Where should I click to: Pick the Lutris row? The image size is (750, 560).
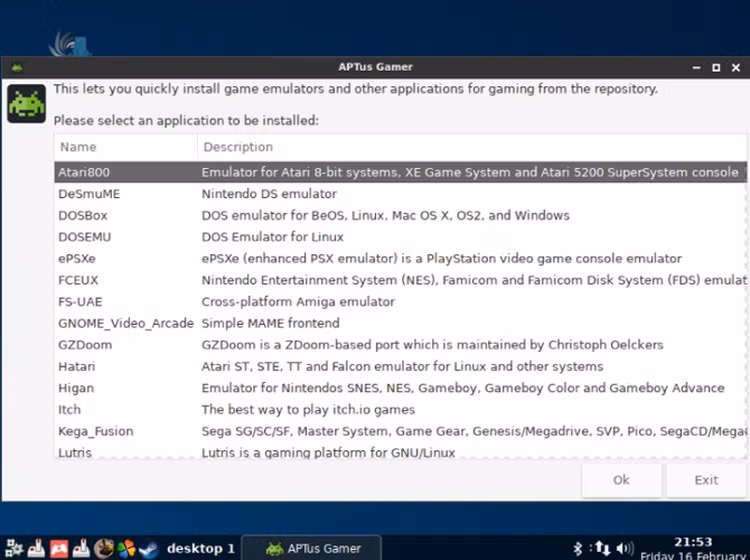(400, 451)
